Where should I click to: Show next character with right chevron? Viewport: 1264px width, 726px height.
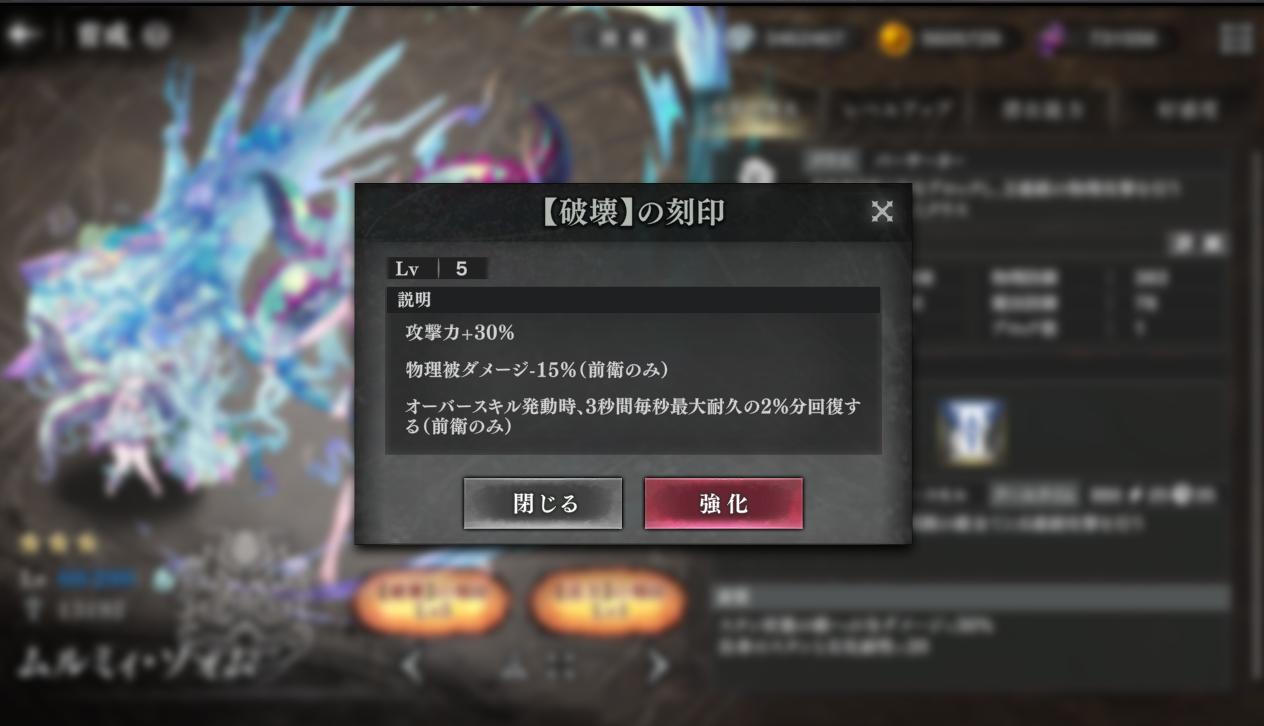[658, 665]
